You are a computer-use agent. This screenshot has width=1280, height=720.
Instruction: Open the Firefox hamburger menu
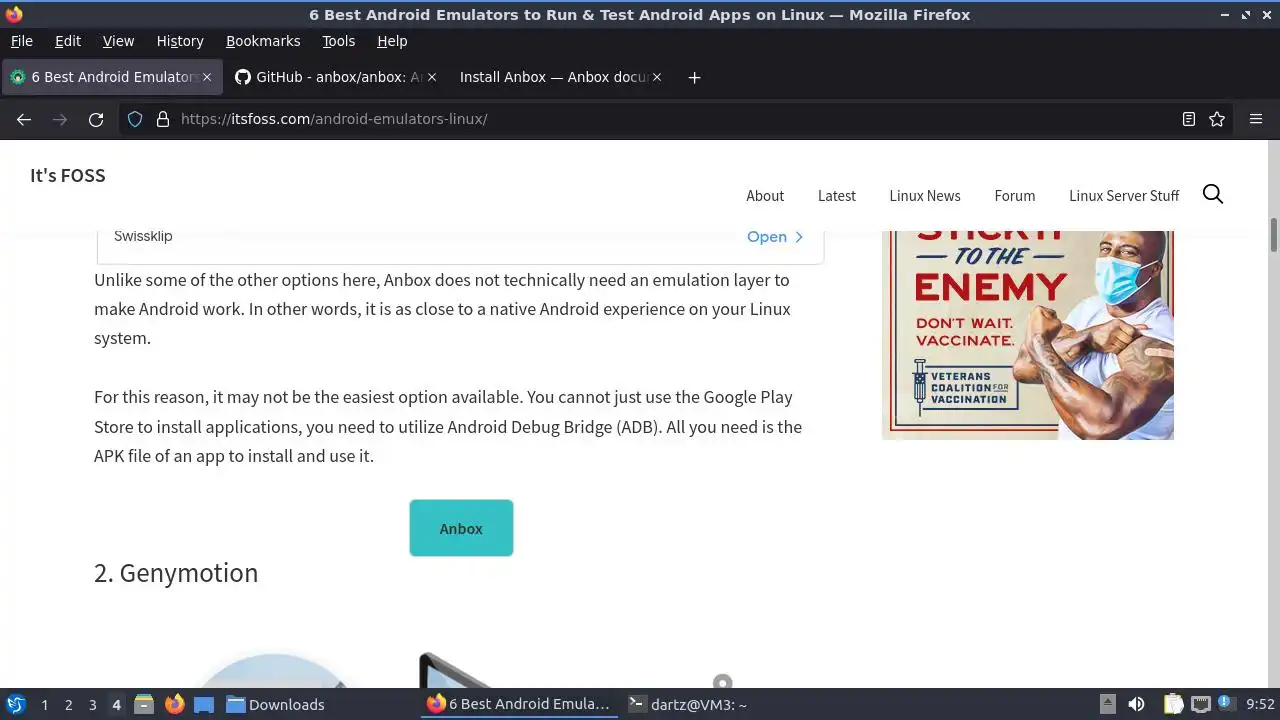[1256, 119]
